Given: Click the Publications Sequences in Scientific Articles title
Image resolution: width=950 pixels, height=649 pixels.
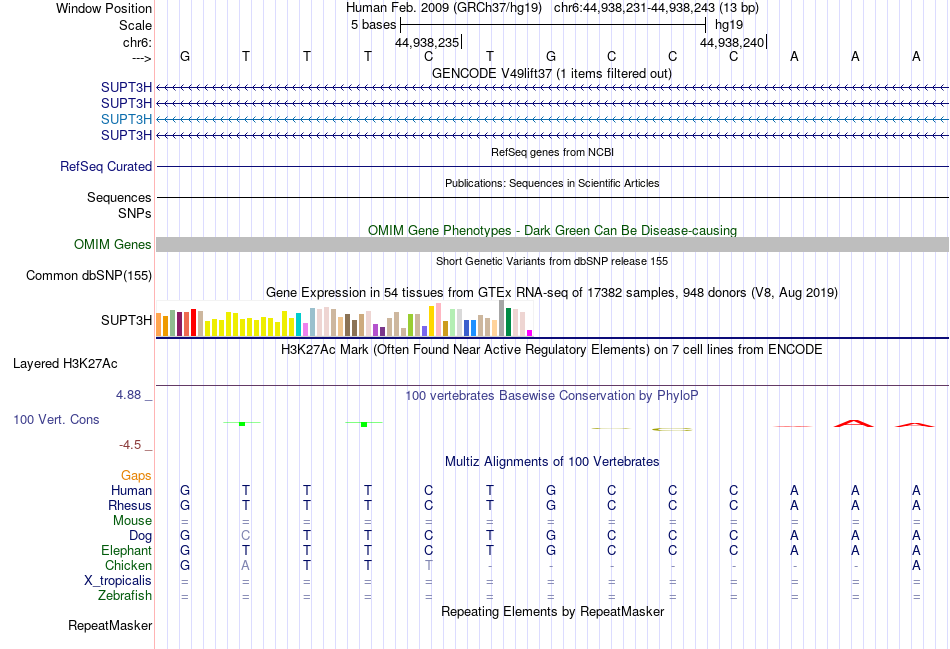Looking at the screenshot, I should point(552,183).
